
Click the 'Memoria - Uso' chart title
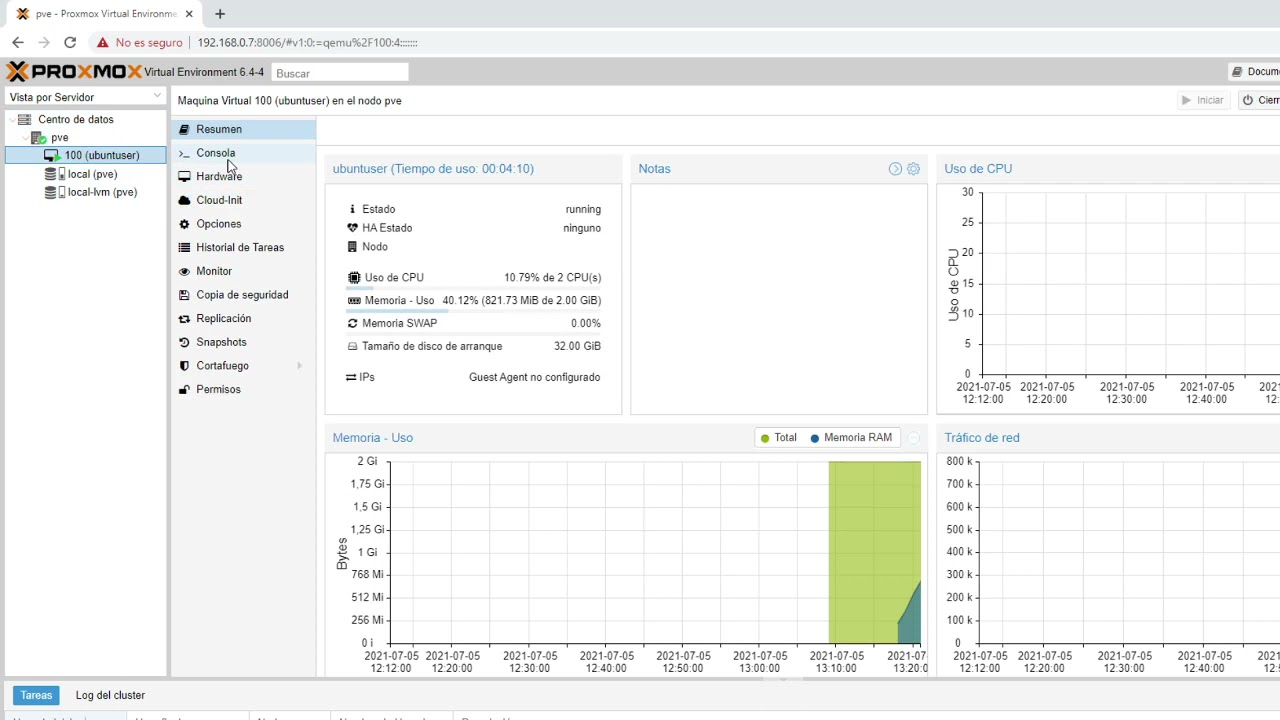coord(373,438)
